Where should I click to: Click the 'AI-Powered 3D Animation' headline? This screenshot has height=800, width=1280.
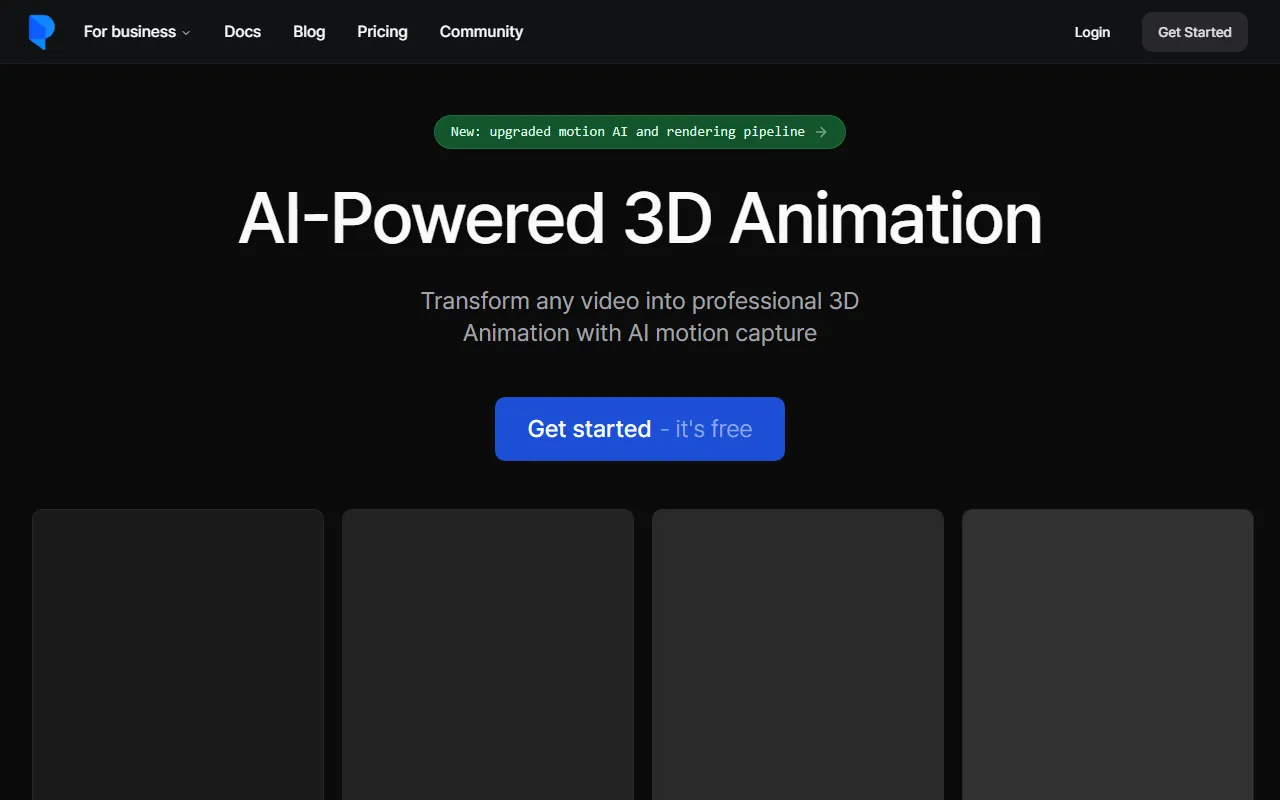pos(640,218)
